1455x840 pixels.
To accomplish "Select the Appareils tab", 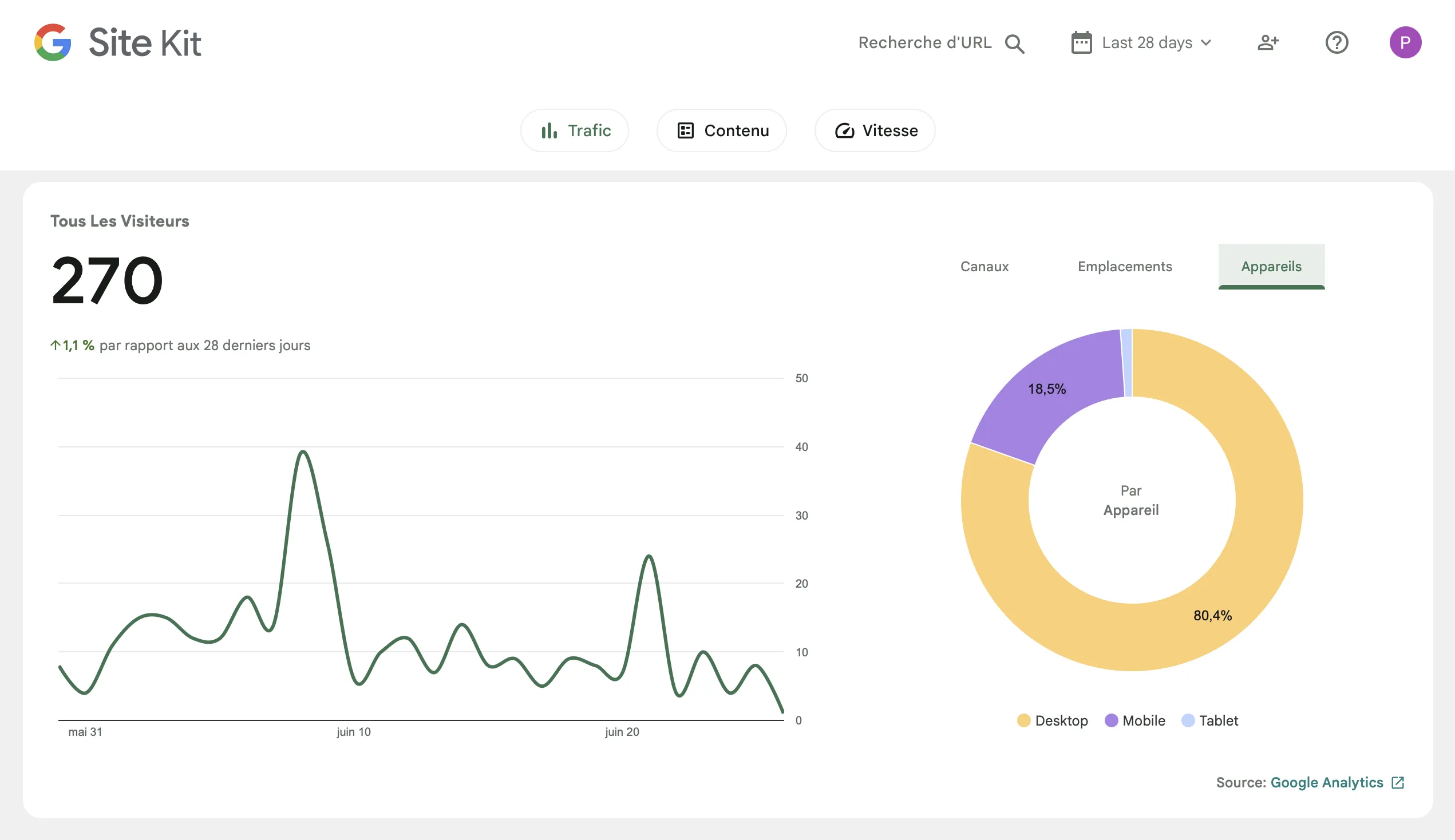I will (x=1271, y=266).
